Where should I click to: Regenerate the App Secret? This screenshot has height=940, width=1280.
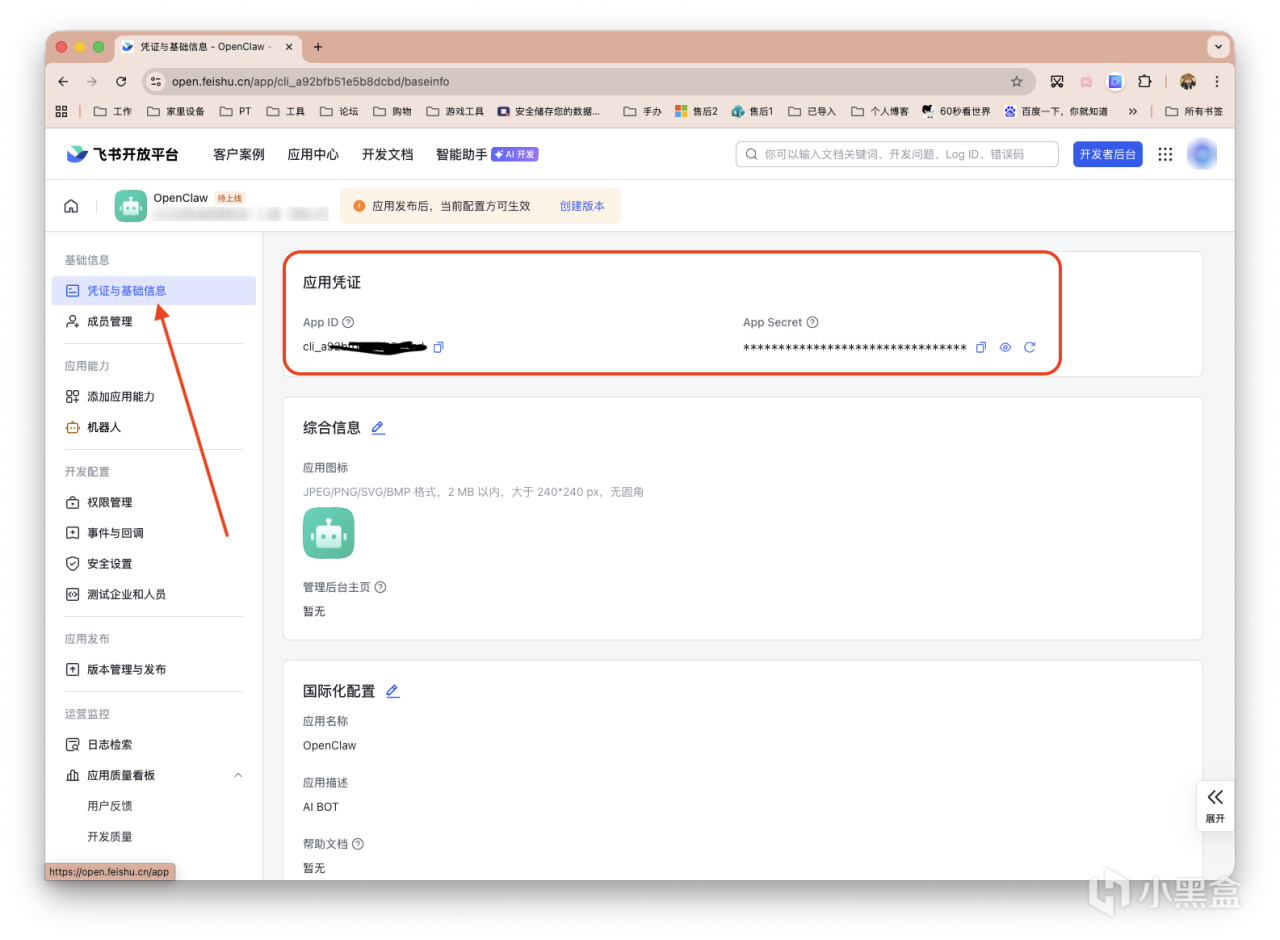coord(1029,347)
